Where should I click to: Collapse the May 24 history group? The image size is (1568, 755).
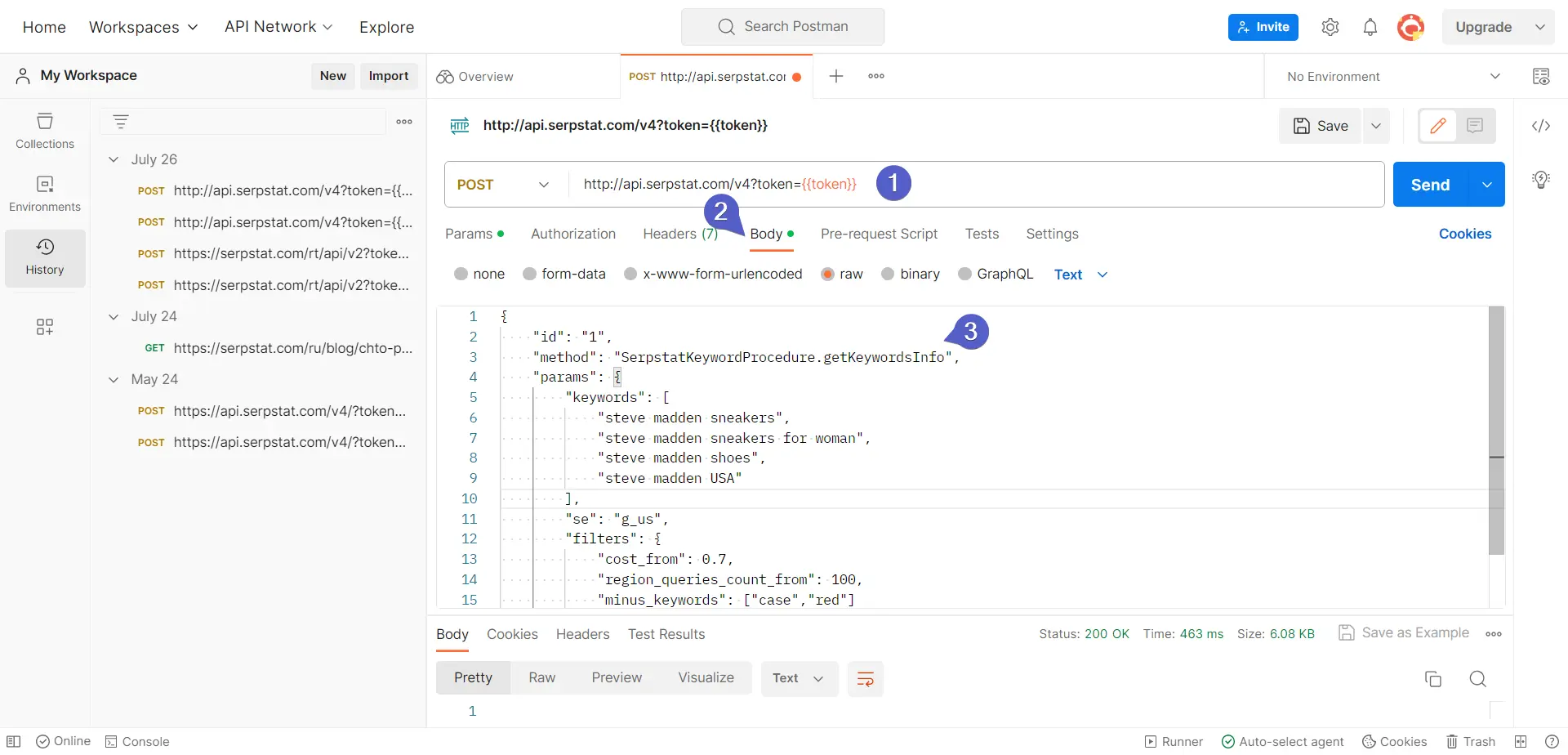click(x=114, y=379)
